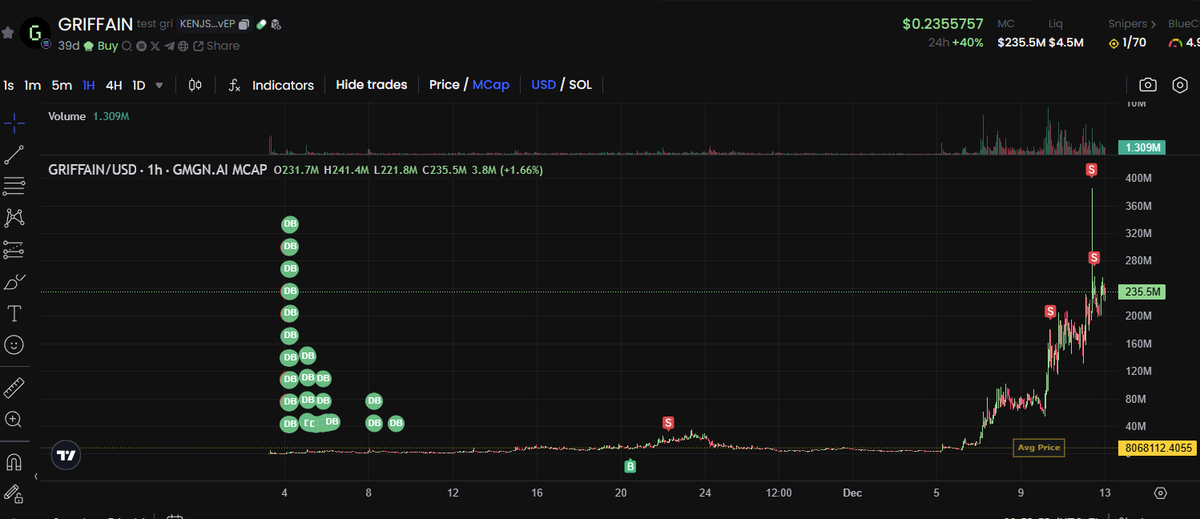The height and width of the screenshot is (519, 1200).
Task: Select the brush drawing tool
Action: (14, 281)
